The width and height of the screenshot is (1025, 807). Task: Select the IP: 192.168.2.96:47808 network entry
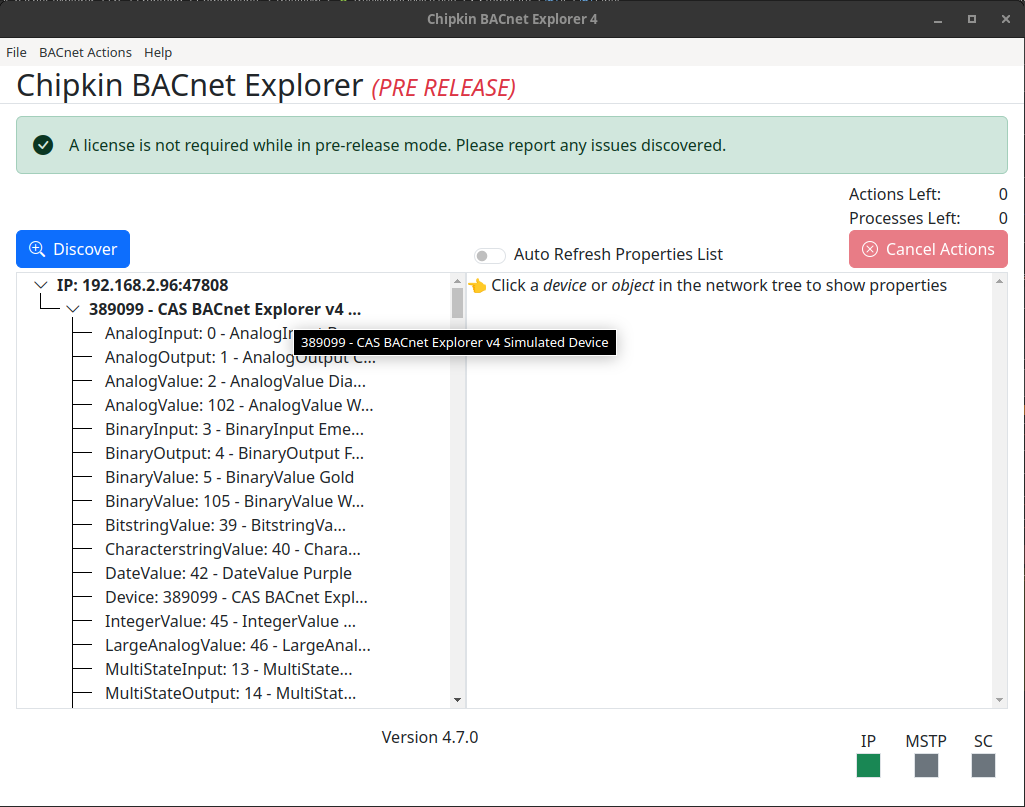pyautogui.click(x=143, y=285)
